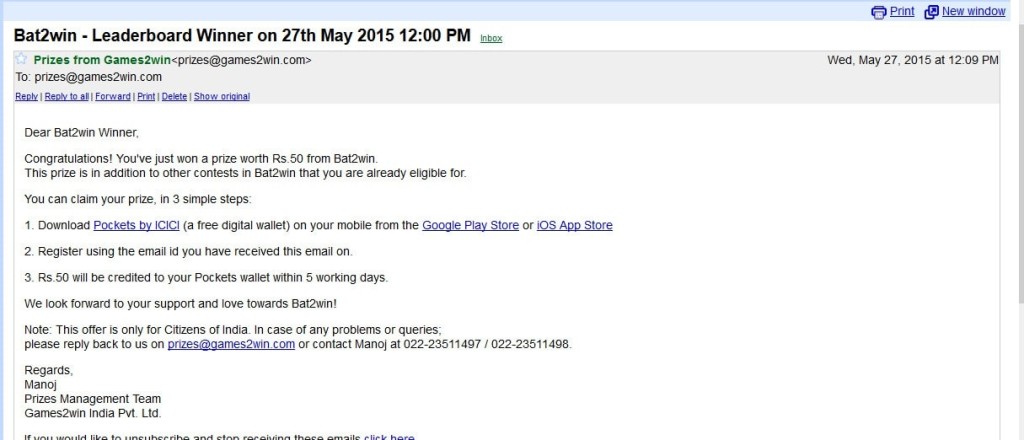Click Show original link
1024x440 pixels.
coord(222,97)
